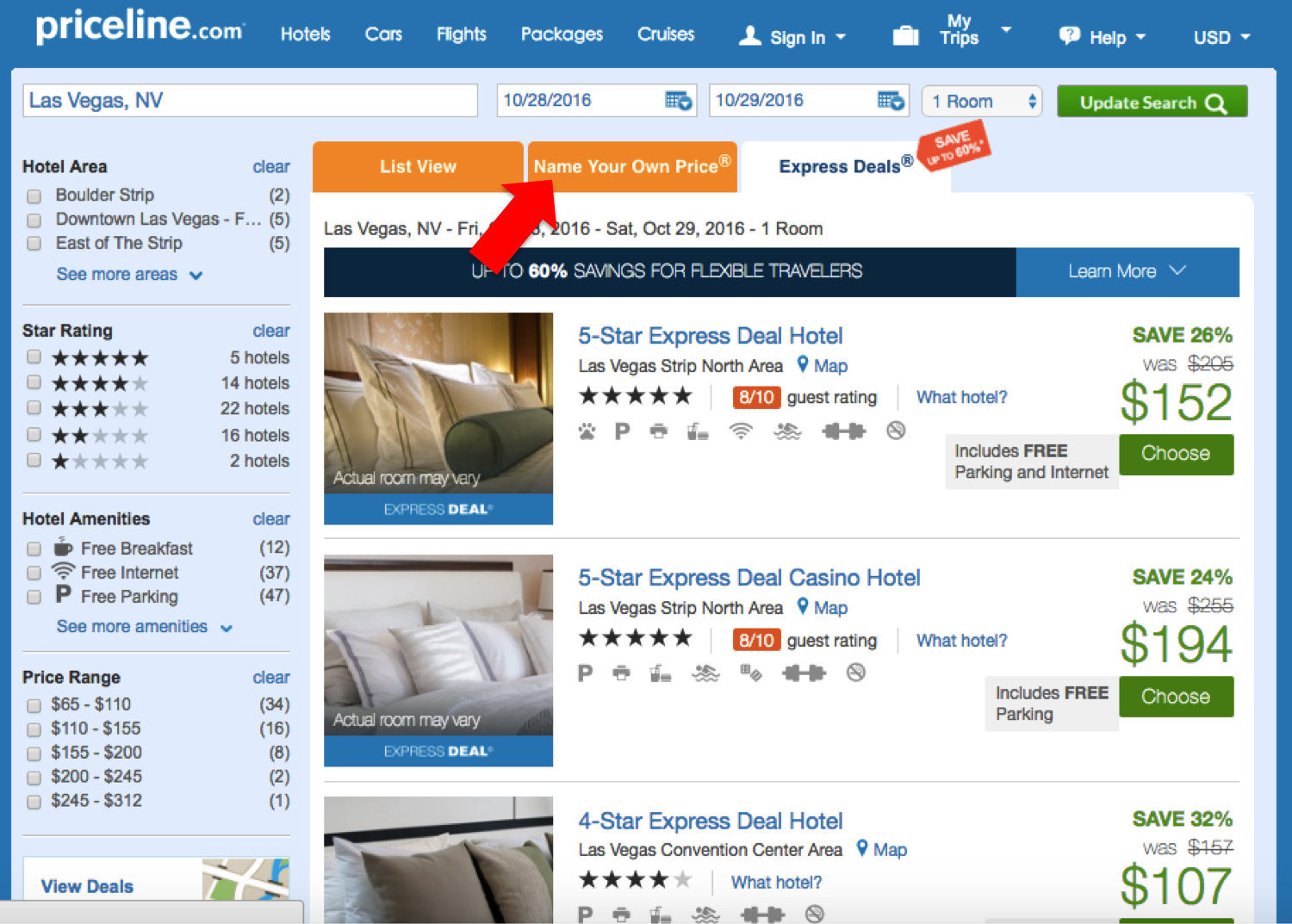The height and width of the screenshot is (924, 1292).
Task: Open the rooms quantity dropdown
Action: tap(981, 101)
